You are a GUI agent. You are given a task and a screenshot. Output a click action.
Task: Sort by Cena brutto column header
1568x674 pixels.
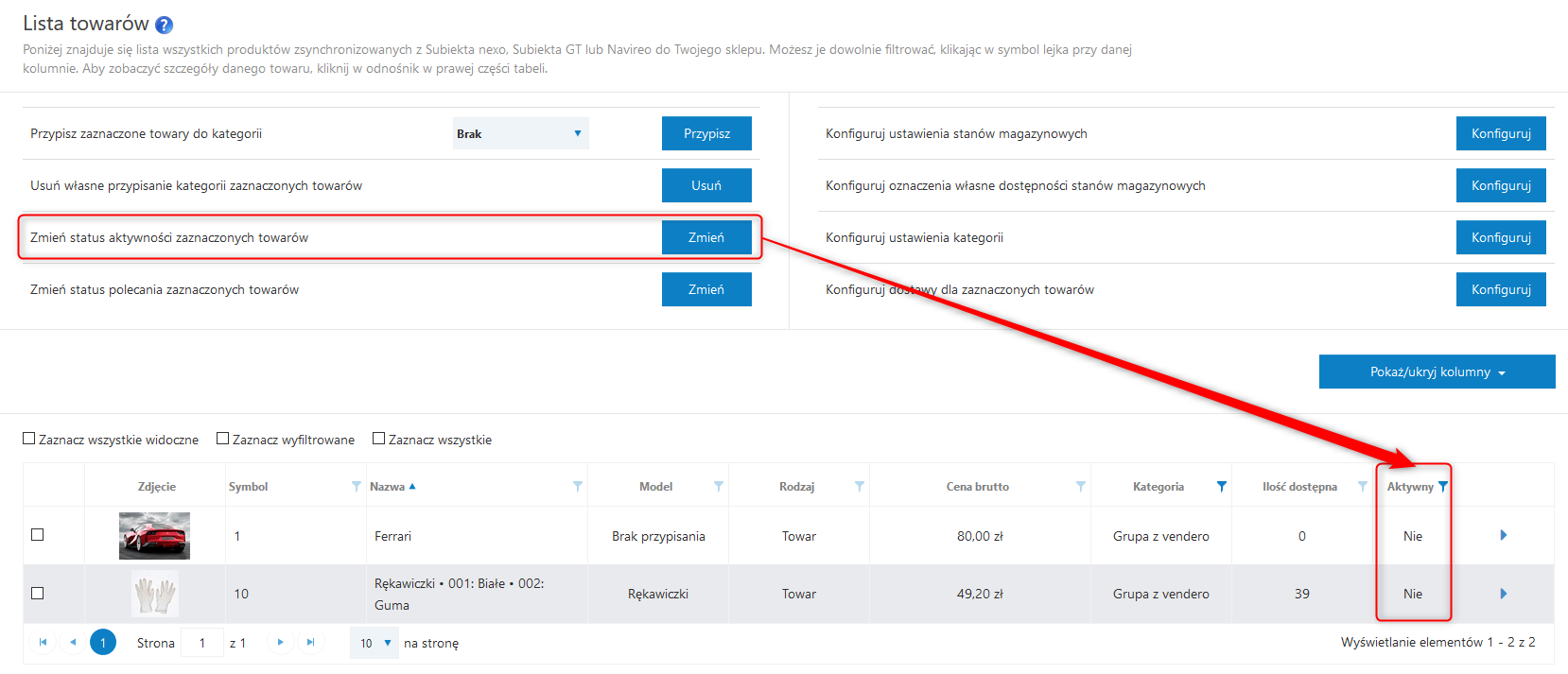[977, 486]
